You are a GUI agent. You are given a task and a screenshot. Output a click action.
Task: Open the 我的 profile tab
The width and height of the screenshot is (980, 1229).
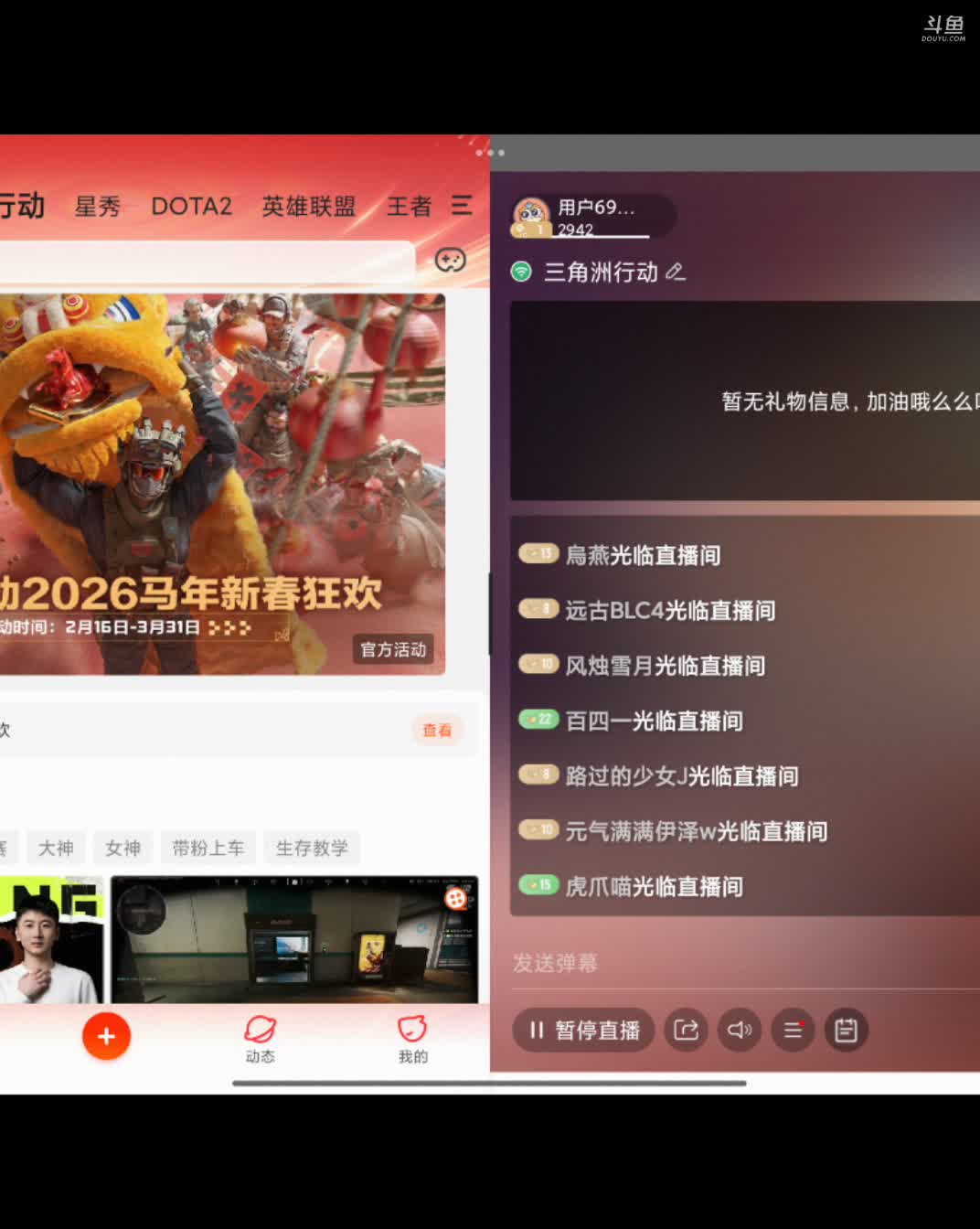(x=412, y=1038)
